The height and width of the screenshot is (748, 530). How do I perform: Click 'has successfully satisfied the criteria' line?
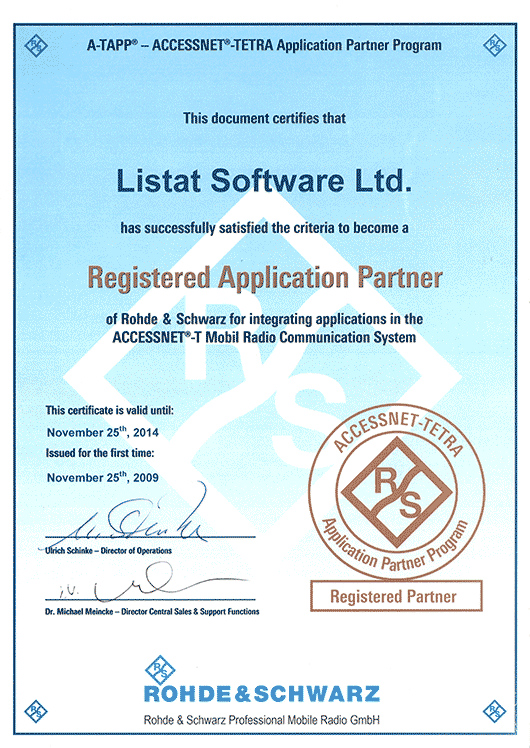pos(264,228)
